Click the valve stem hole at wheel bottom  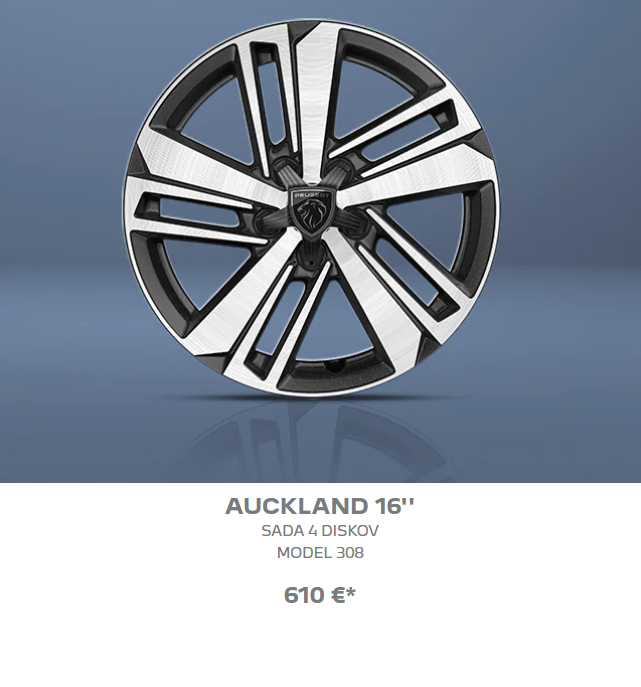coord(336,365)
